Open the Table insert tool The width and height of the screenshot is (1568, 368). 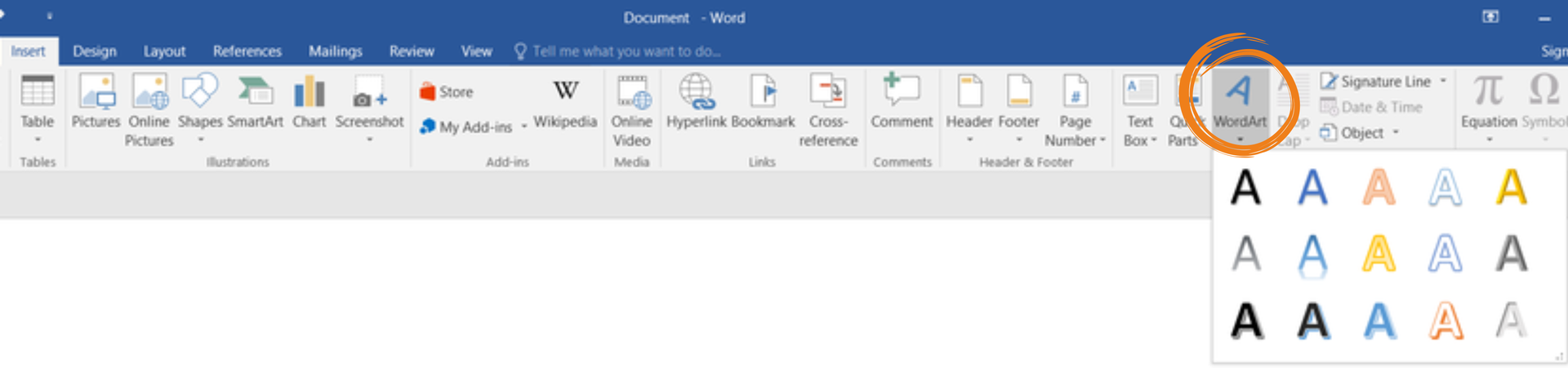point(38,109)
